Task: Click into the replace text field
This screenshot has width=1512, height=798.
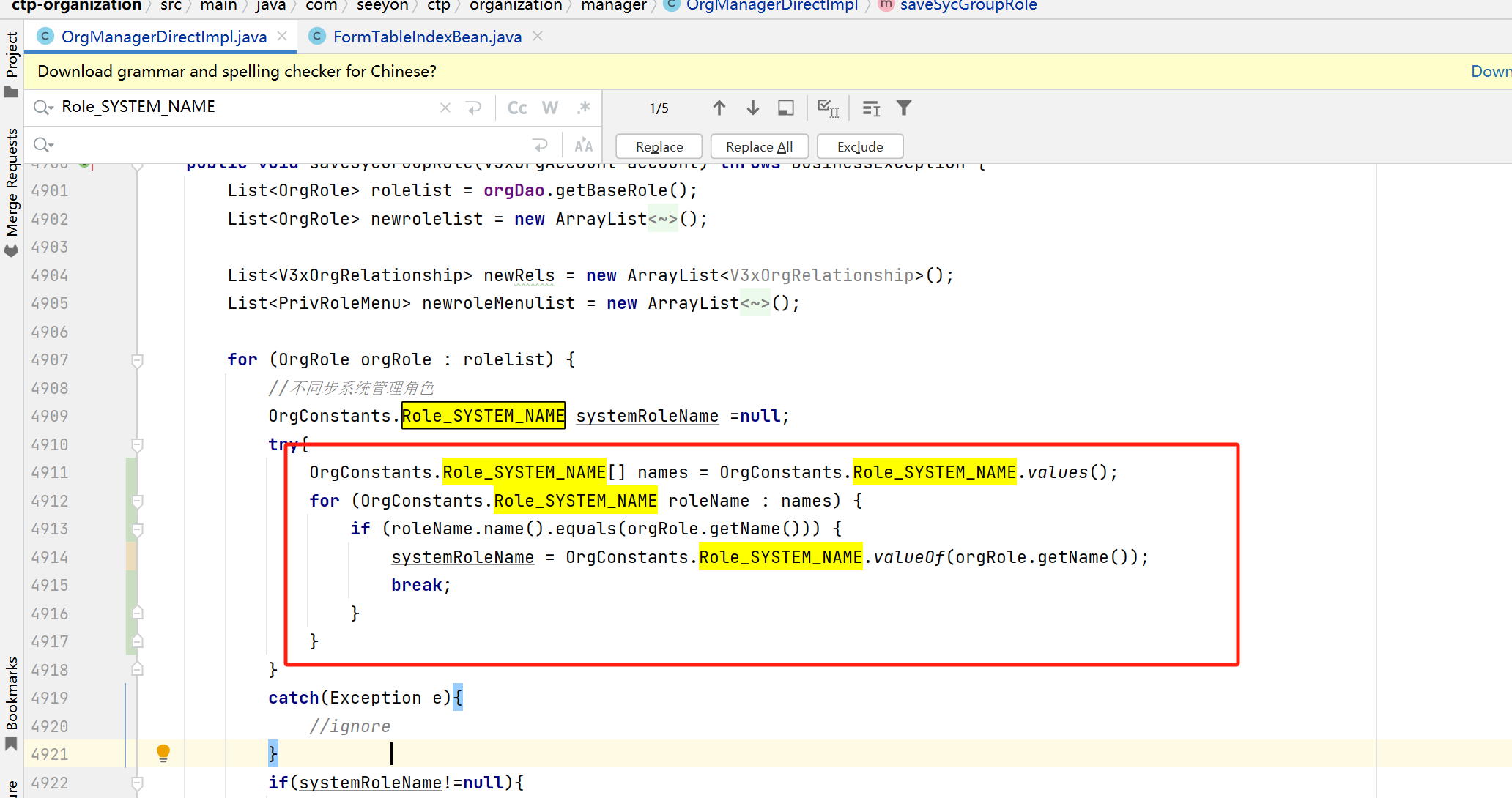Action: pyautogui.click(x=293, y=145)
